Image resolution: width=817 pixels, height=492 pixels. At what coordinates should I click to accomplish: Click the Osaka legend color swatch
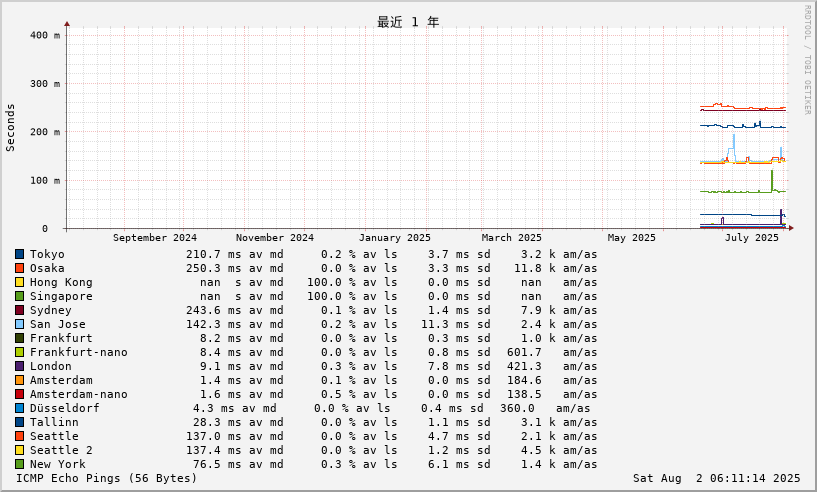19,268
